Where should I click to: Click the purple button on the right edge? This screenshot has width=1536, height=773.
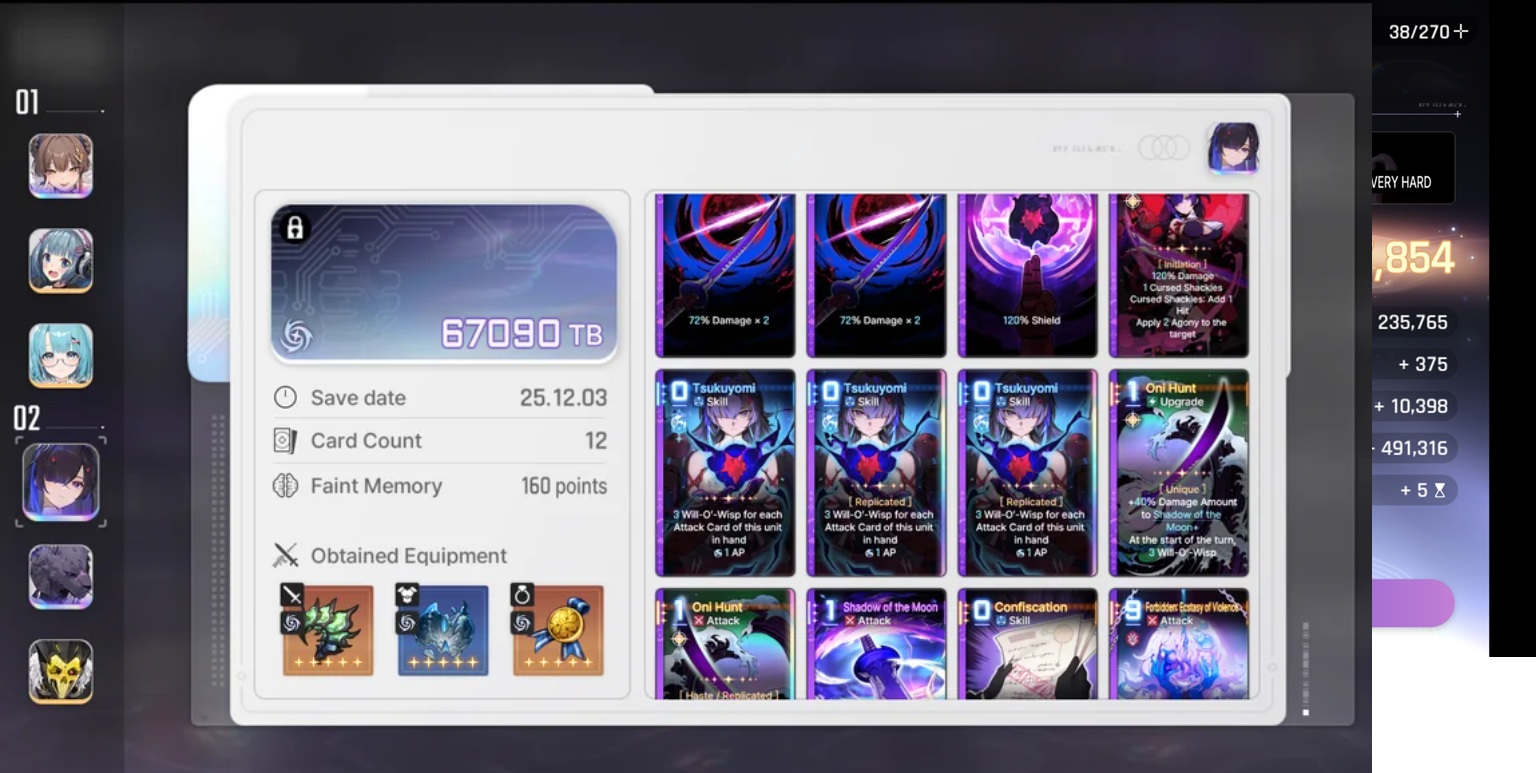pos(1413,603)
